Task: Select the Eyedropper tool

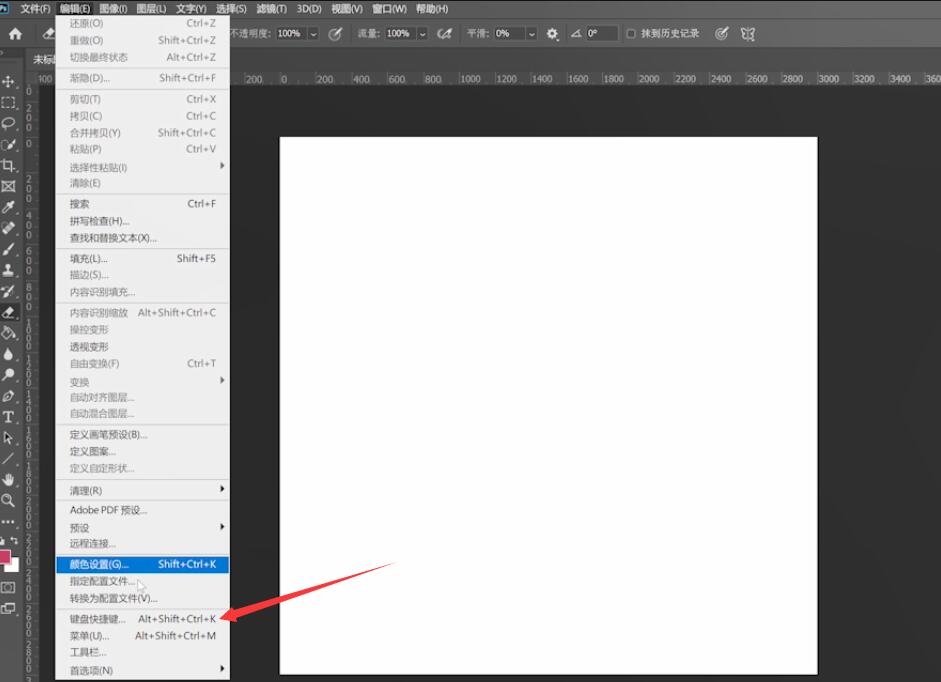Action: tap(8, 207)
